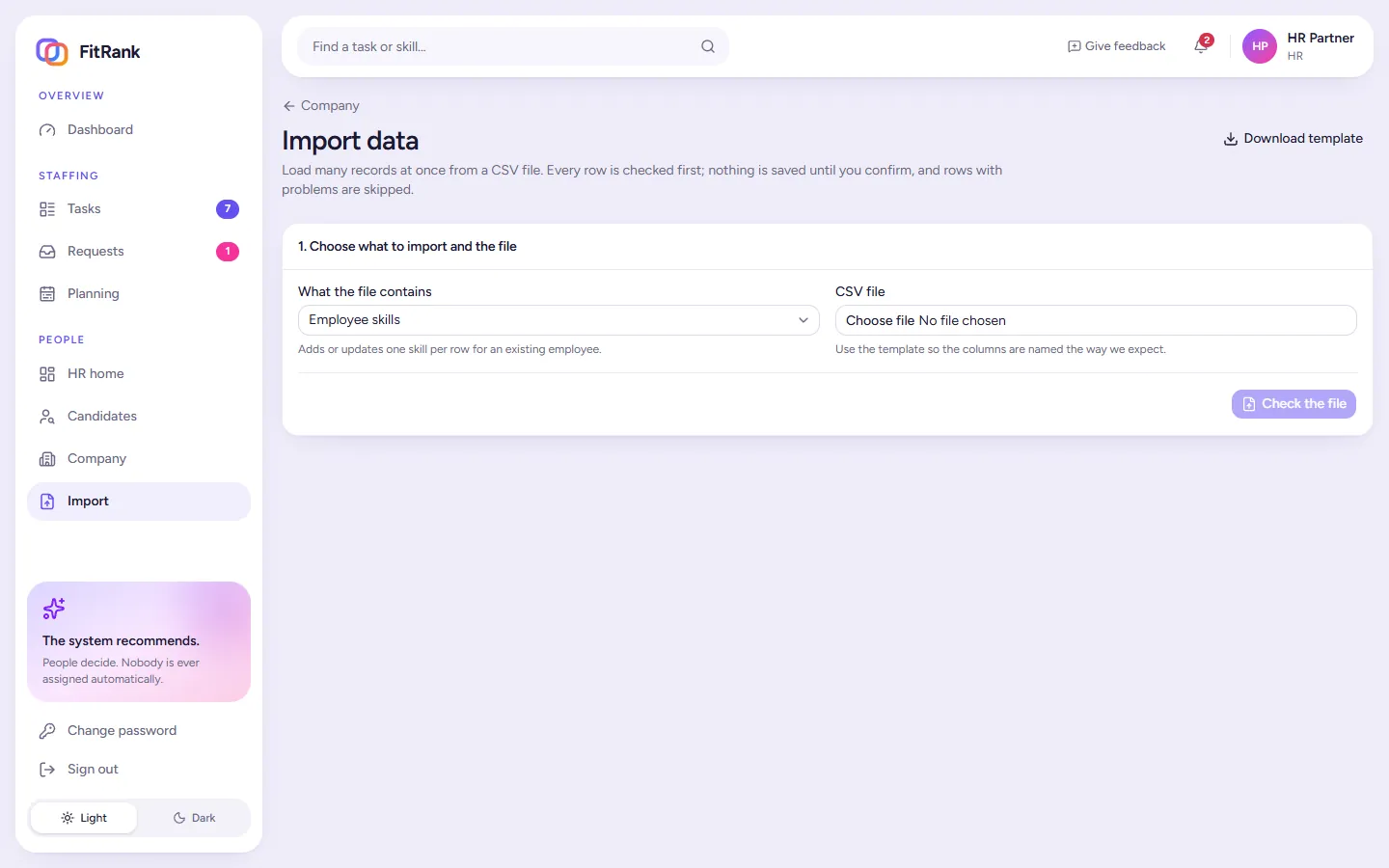Click the Tasks badge showing 7
The width and height of the screenshot is (1389, 868).
[228, 209]
